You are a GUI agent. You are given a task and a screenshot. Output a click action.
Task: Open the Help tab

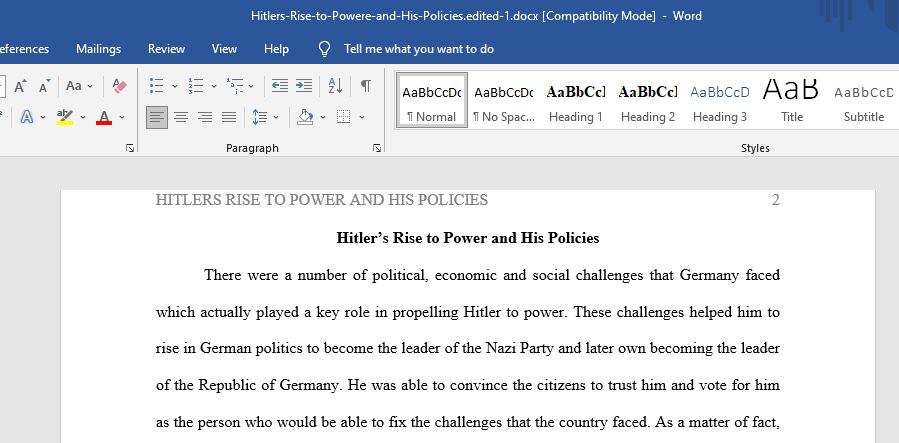click(x=276, y=49)
